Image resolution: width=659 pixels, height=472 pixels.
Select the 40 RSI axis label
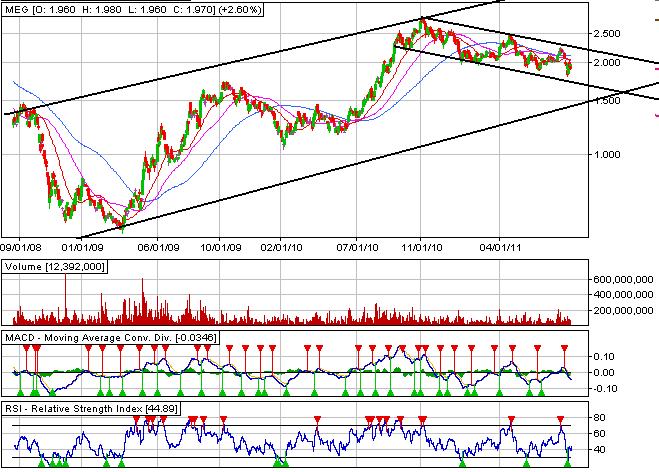click(x=599, y=449)
